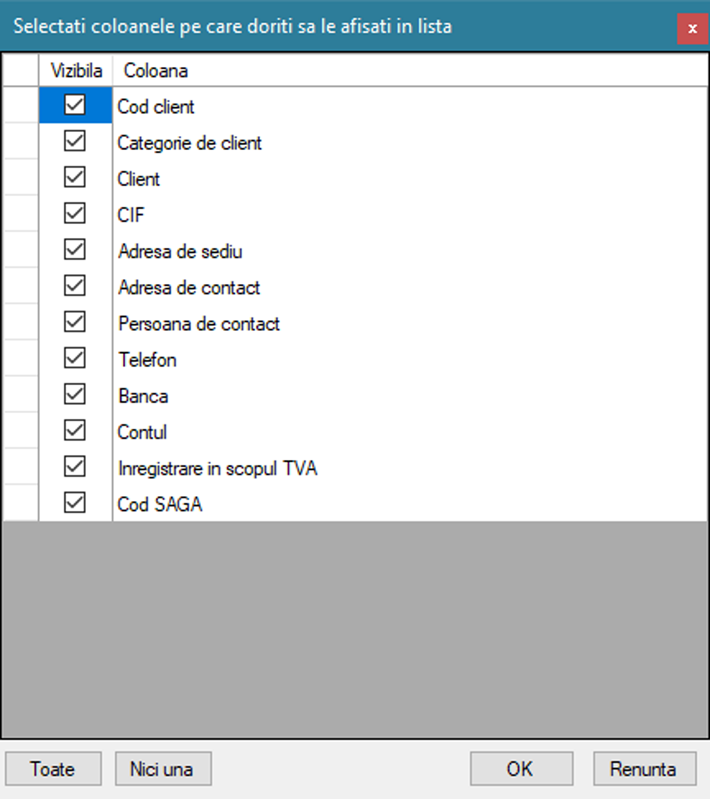Uncheck the Client column checkbox
The image size is (710, 799).
(x=75, y=177)
